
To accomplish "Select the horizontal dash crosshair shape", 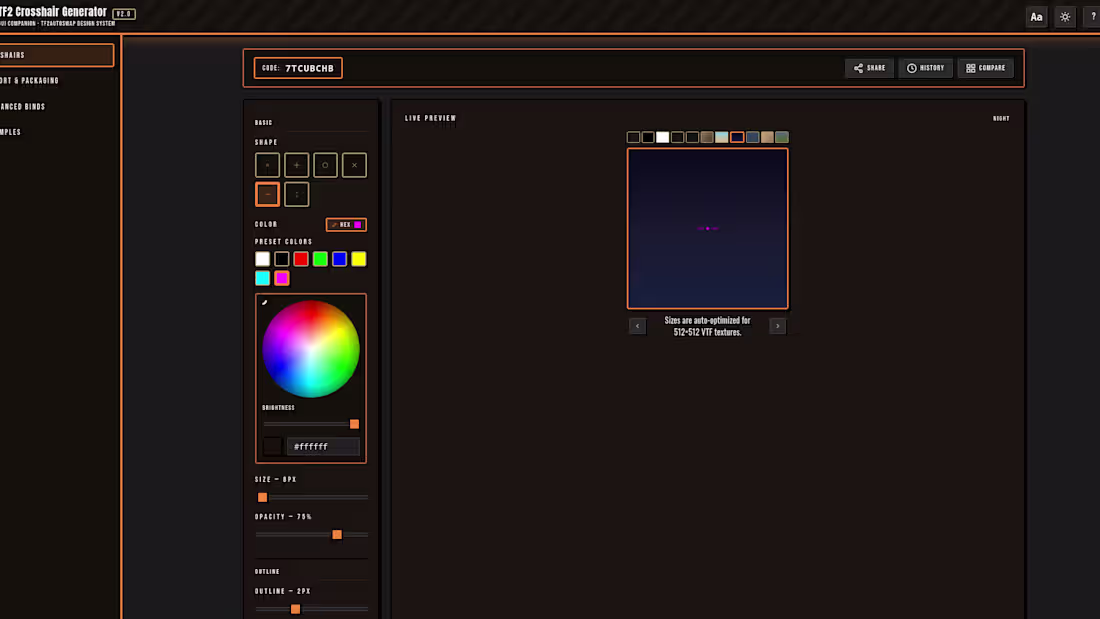I will (x=267, y=194).
